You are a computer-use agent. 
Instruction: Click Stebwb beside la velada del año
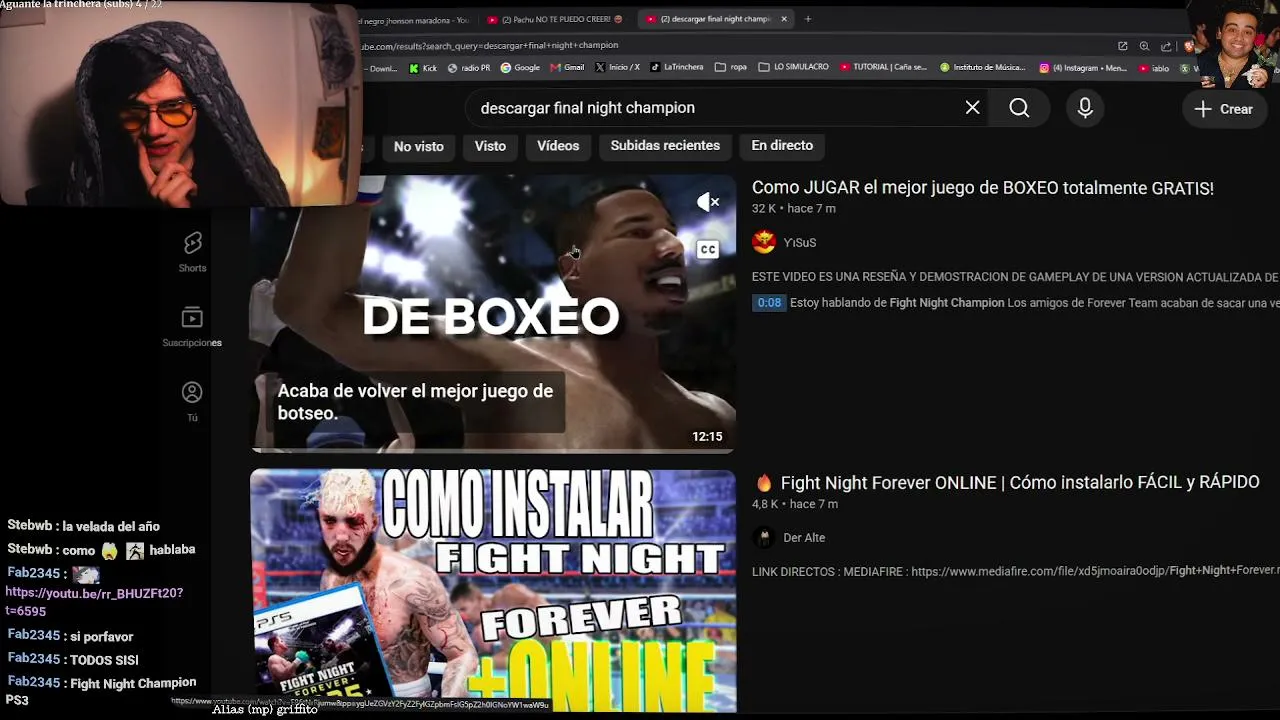[30, 526]
